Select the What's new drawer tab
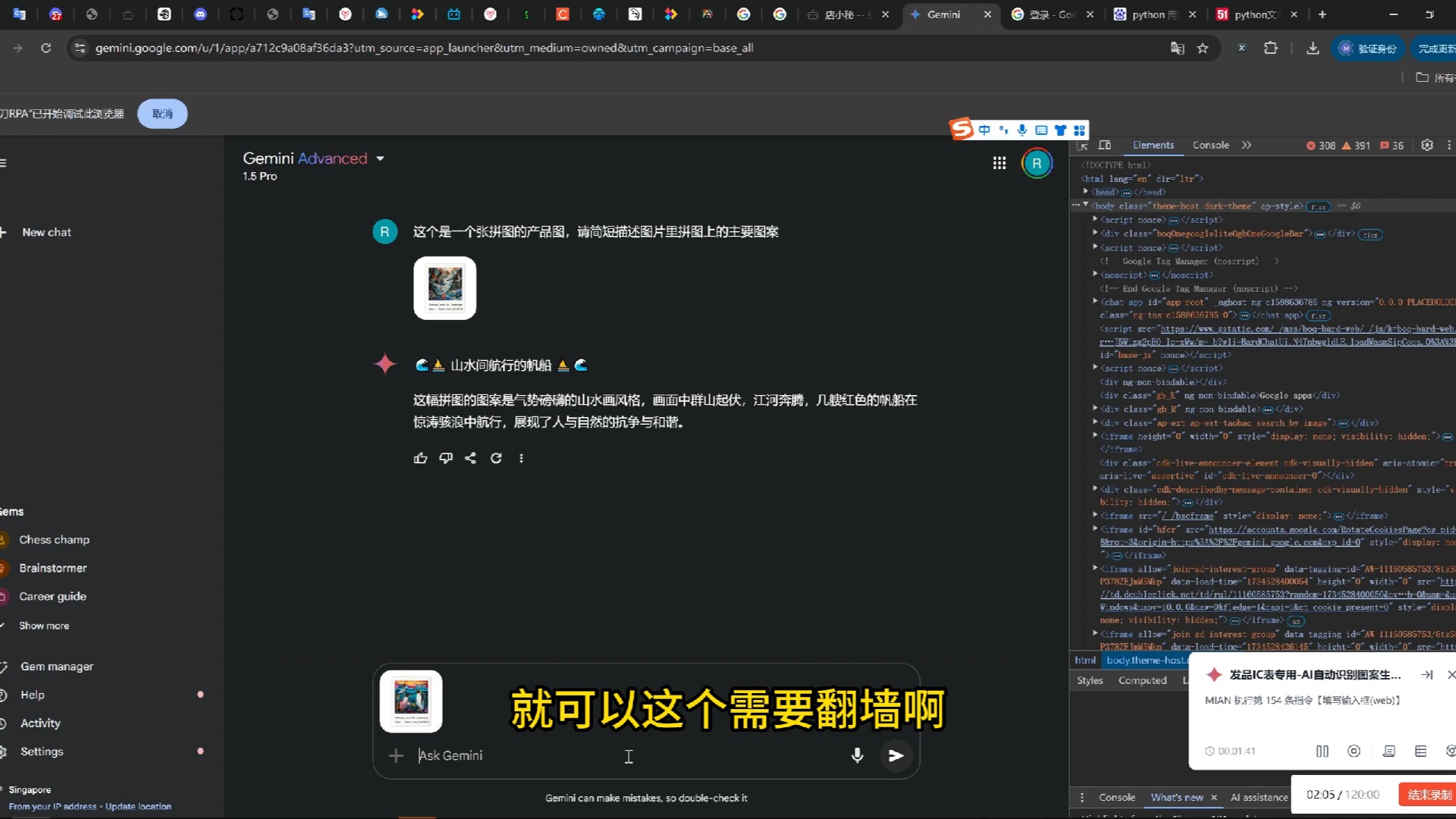Image resolution: width=1456 pixels, height=819 pixels. pos(1177,797)
